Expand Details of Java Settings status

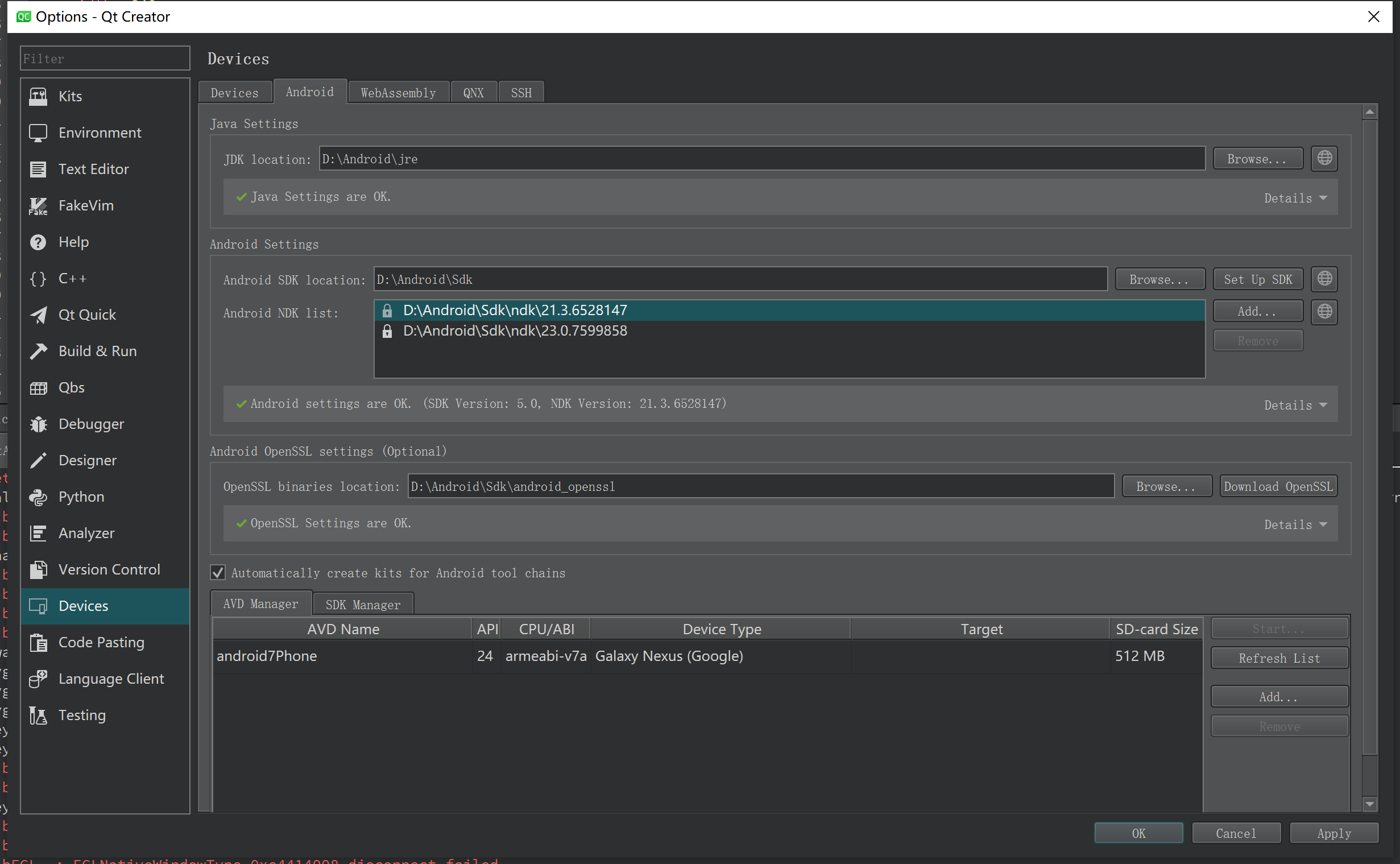(1295, 199)
